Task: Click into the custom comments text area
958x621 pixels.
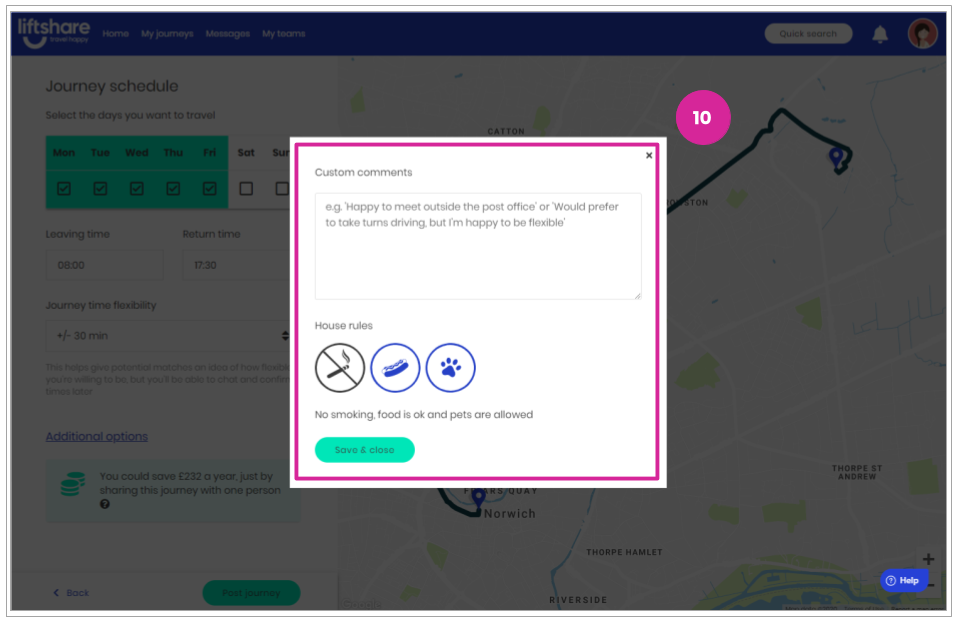Action: coord(478,246)
